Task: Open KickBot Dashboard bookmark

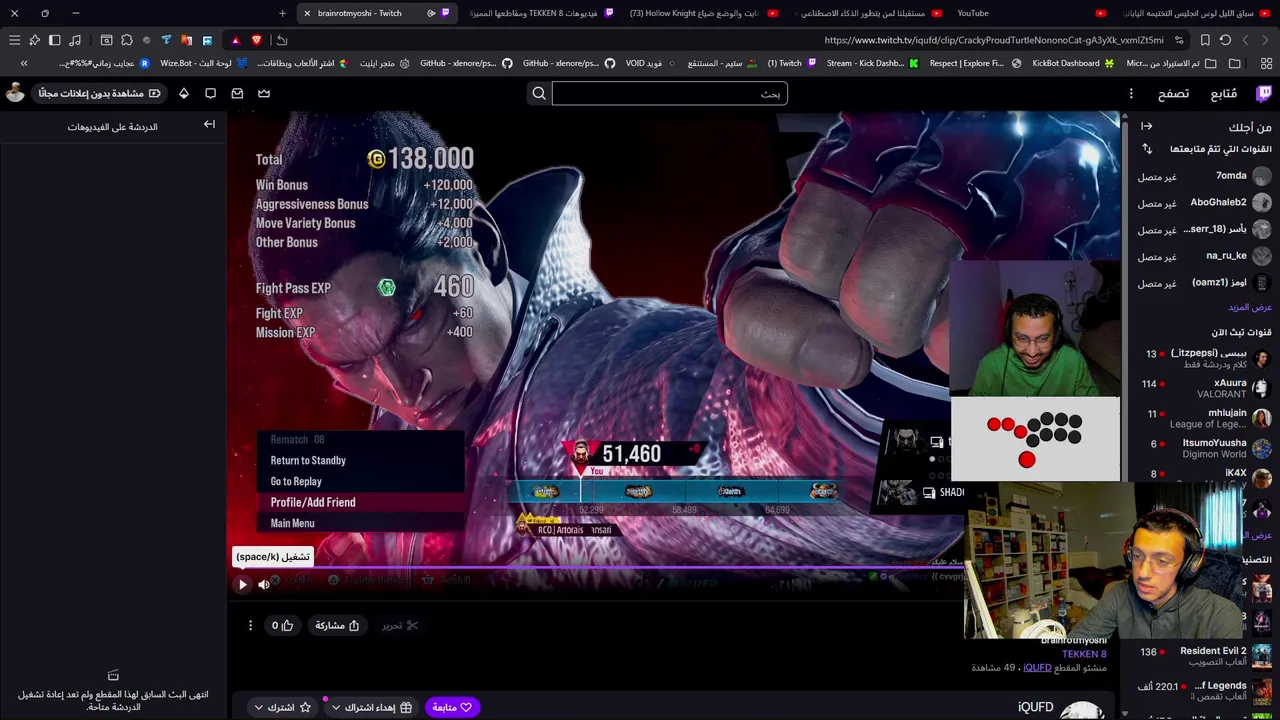Action: 1073,63
